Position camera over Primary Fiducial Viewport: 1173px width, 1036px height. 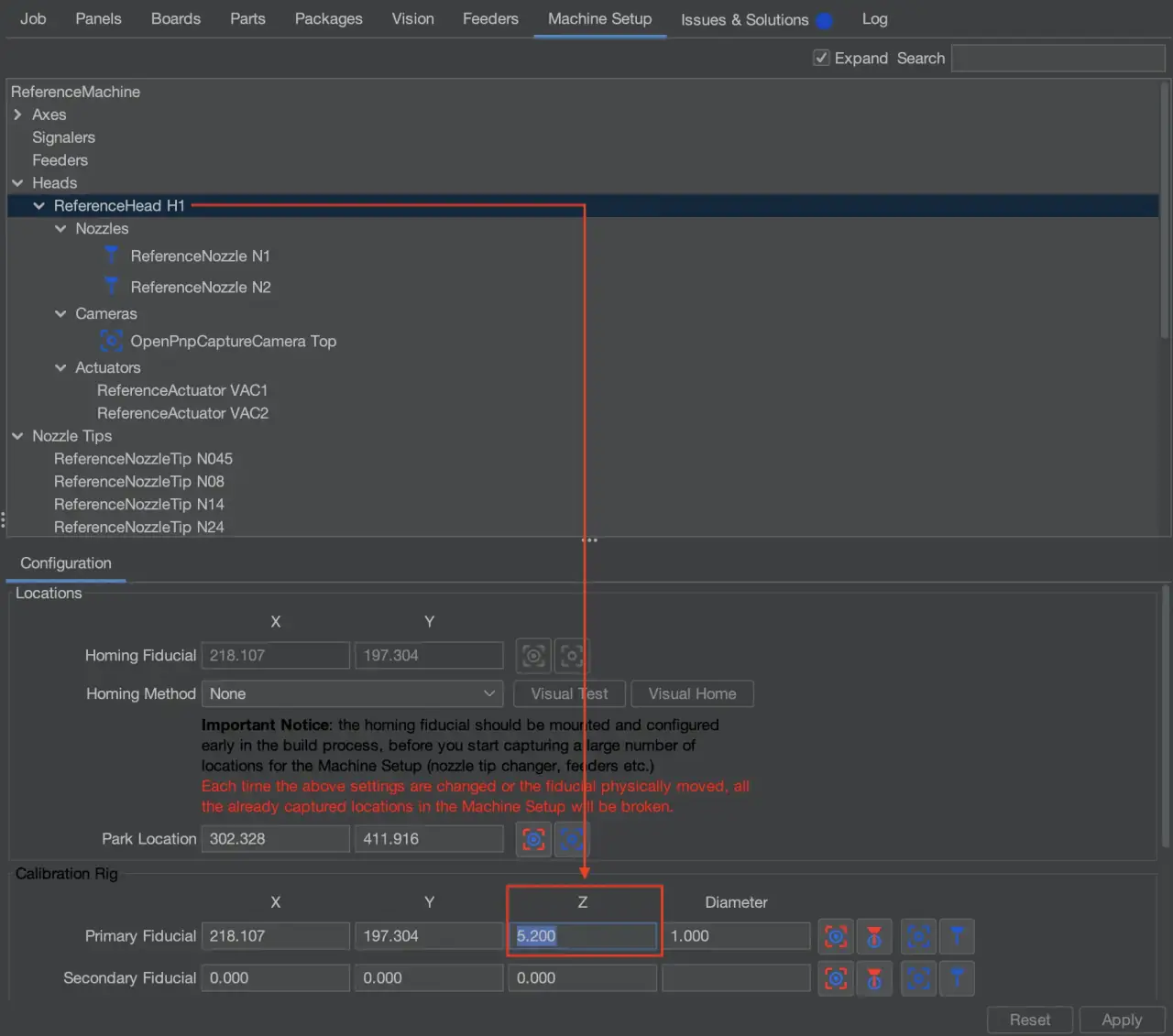tap(918, 936)
